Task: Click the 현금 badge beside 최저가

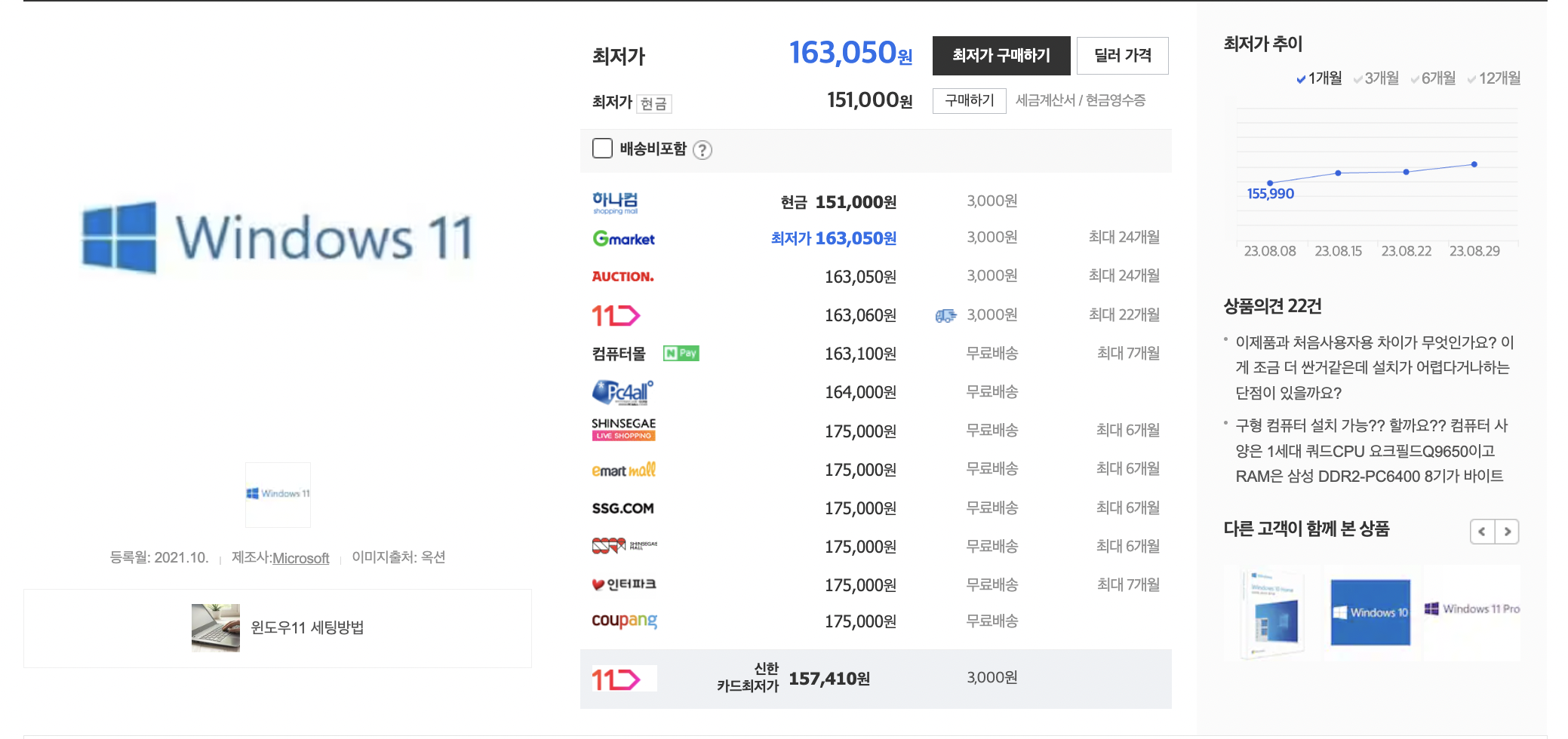Action: tap(653, 104)
